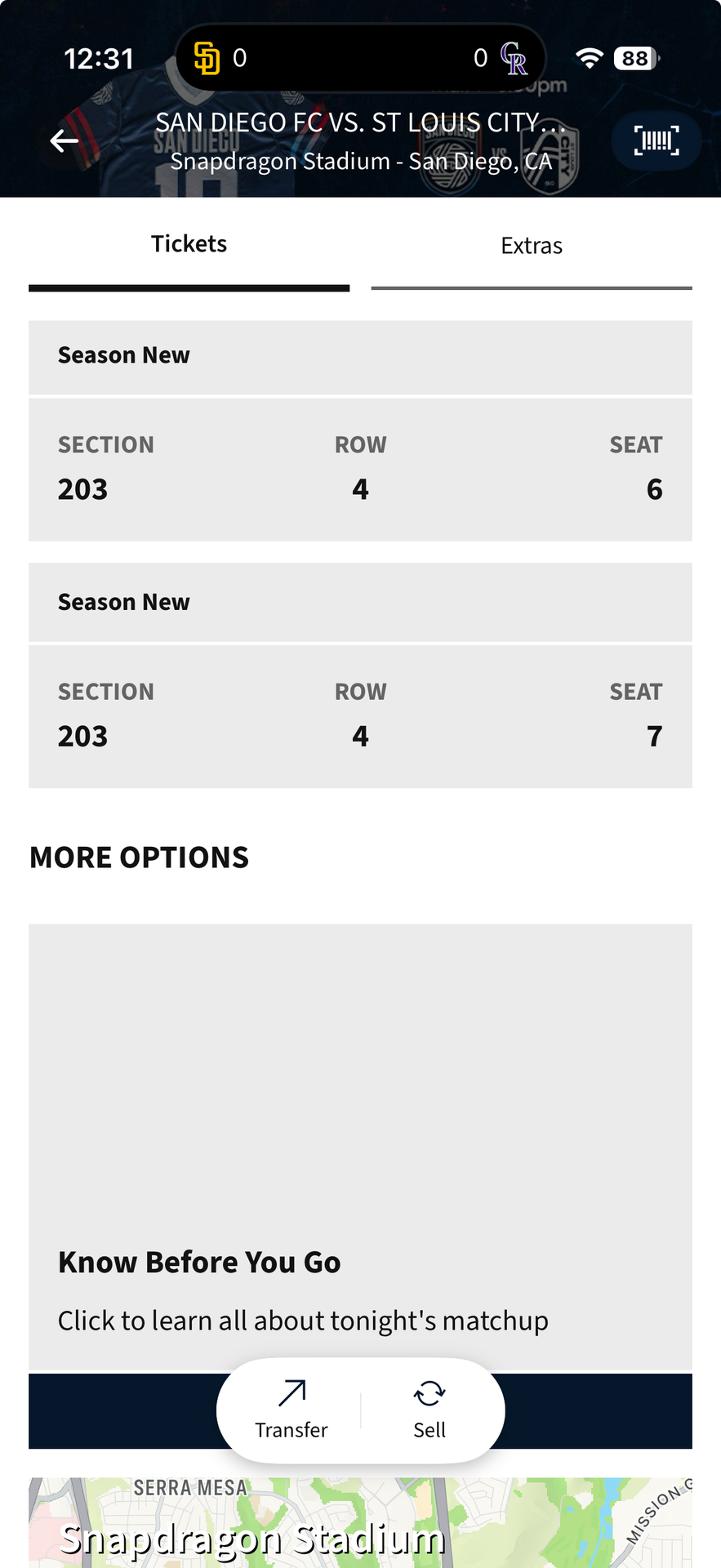Switch to the Extras tab
Viewport: 721px width, 1568px height.
pos(532,246)
